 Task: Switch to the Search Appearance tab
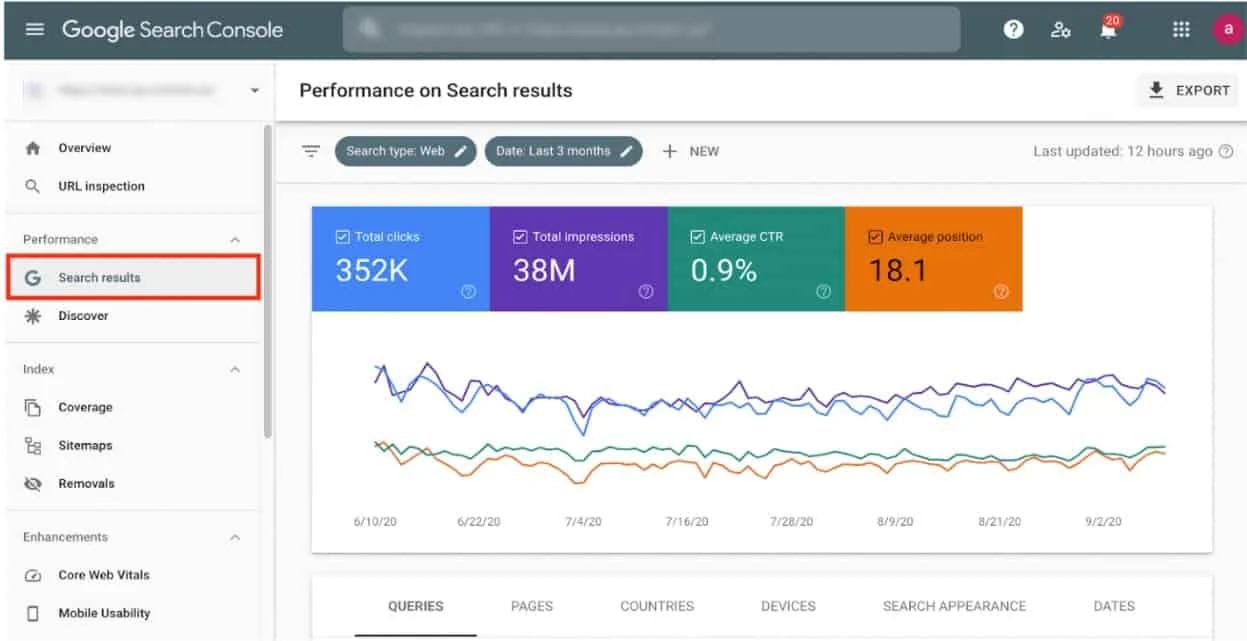coord(954,606)
